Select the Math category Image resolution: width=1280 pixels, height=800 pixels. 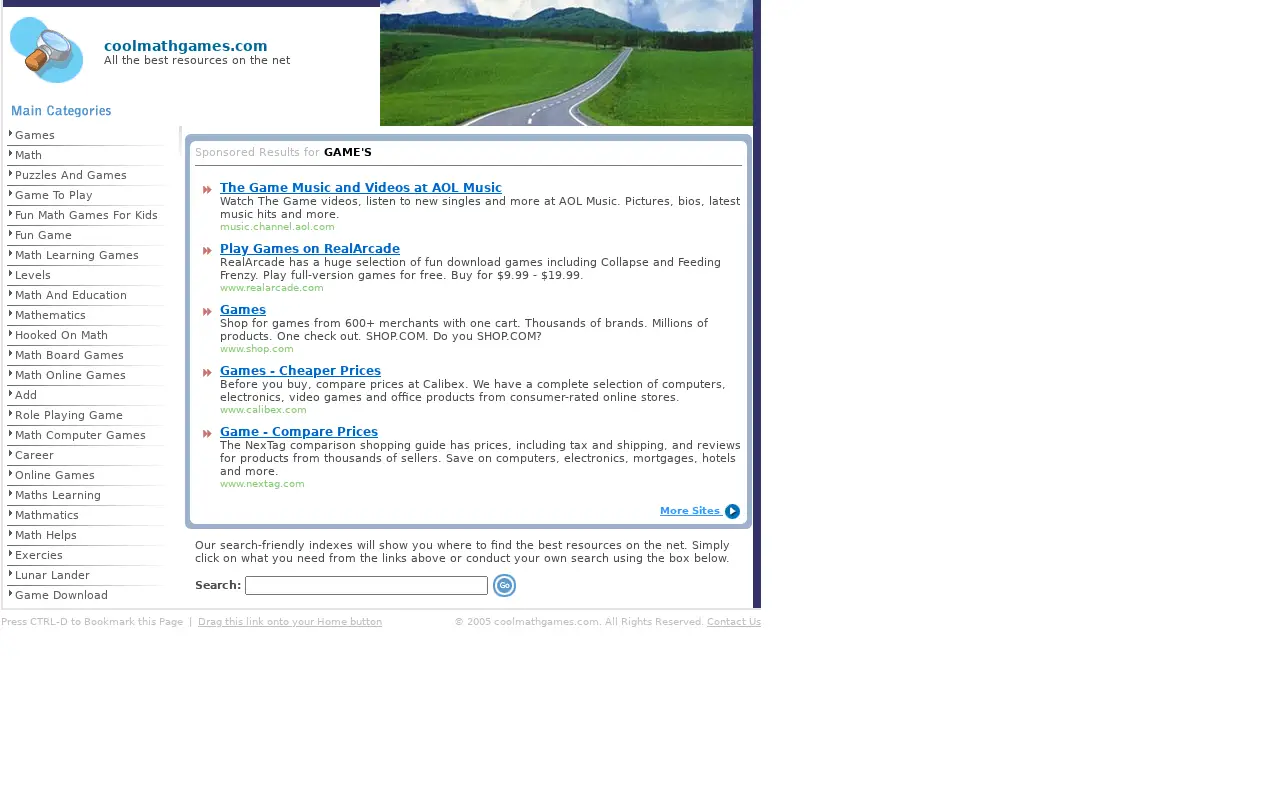click(x=28, y=156)
